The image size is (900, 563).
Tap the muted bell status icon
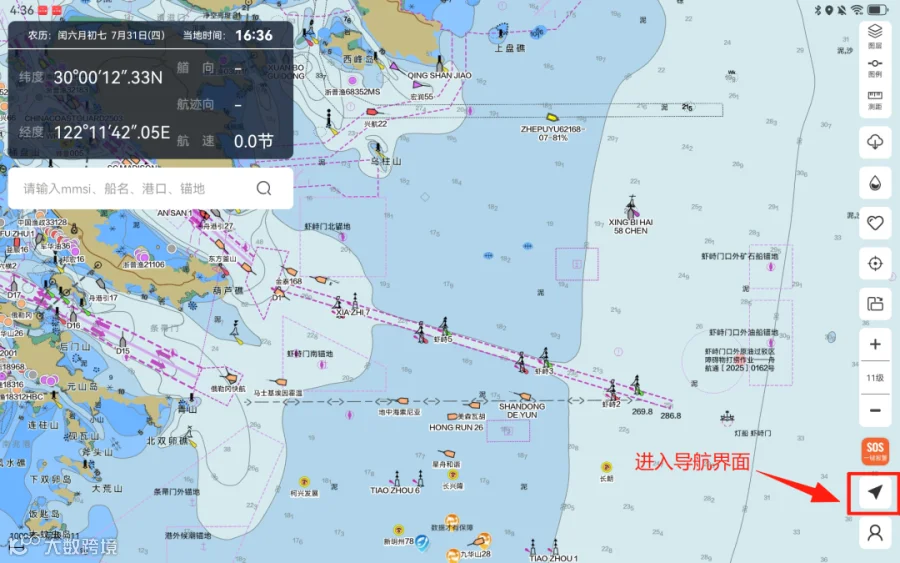point(842,10)
